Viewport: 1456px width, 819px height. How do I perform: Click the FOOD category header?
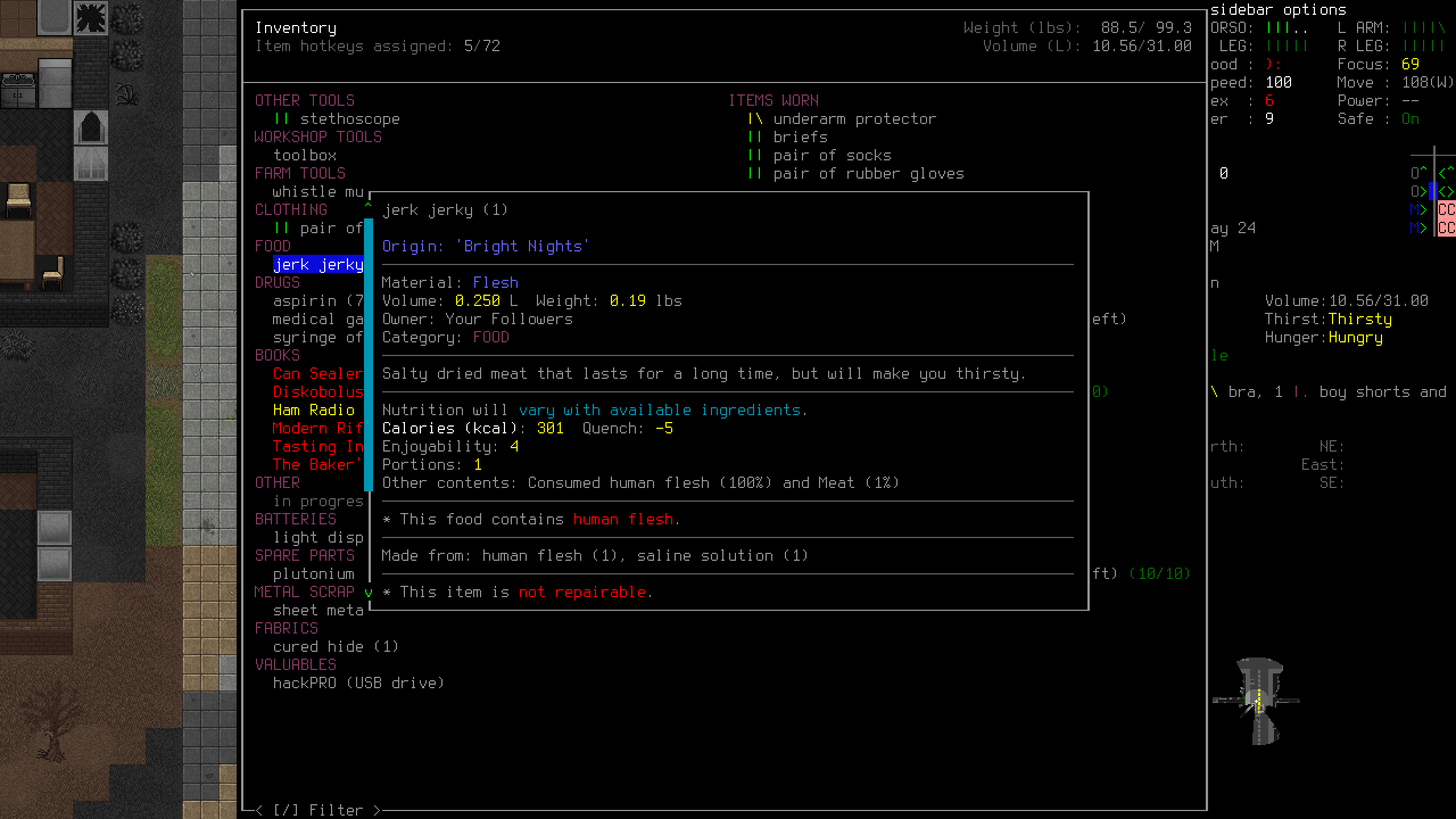[x=272, y=246]
